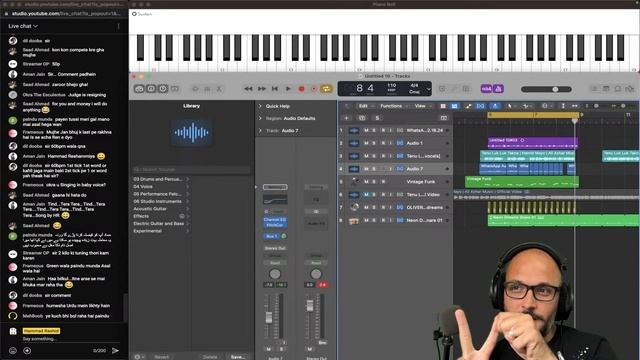Mute the OLIVER...dreams track
640x360 pixels.
[x=366, y=207]
